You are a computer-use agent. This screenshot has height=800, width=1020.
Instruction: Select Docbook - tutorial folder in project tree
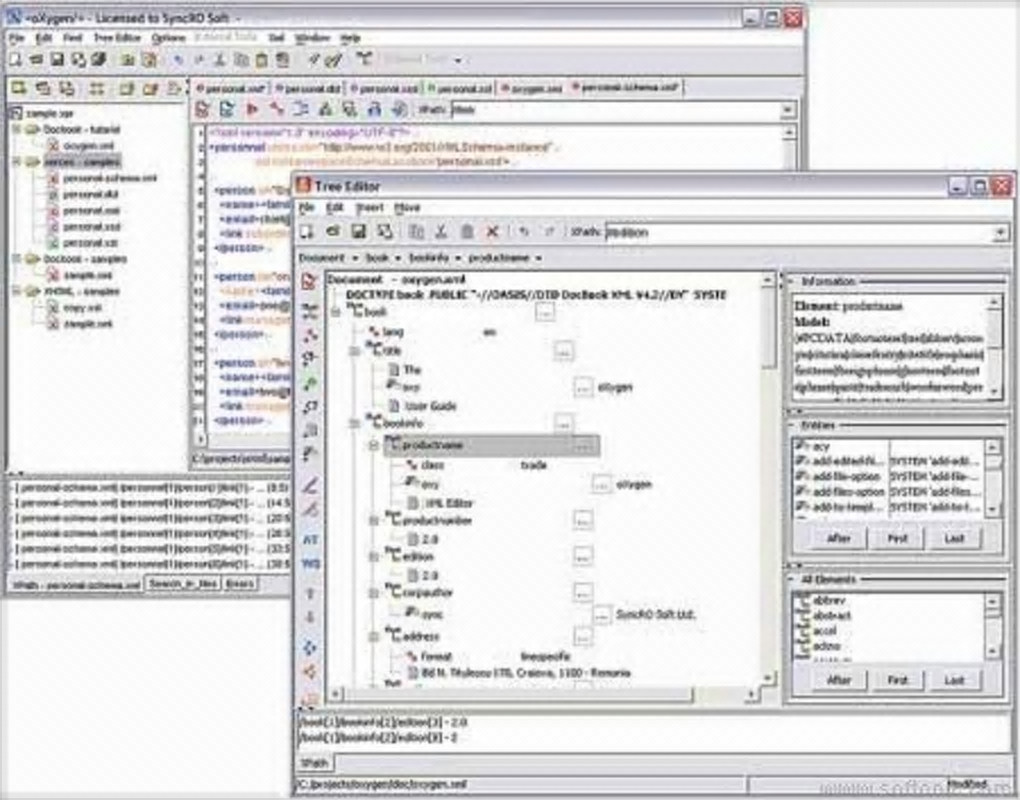(81, 129)
